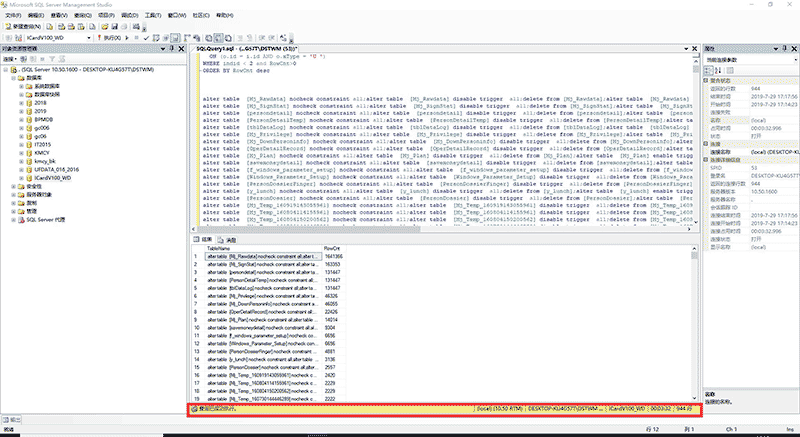Click the vertical scrollbar of the results grid
Viewport: 800px width, 437px height.
694,323
